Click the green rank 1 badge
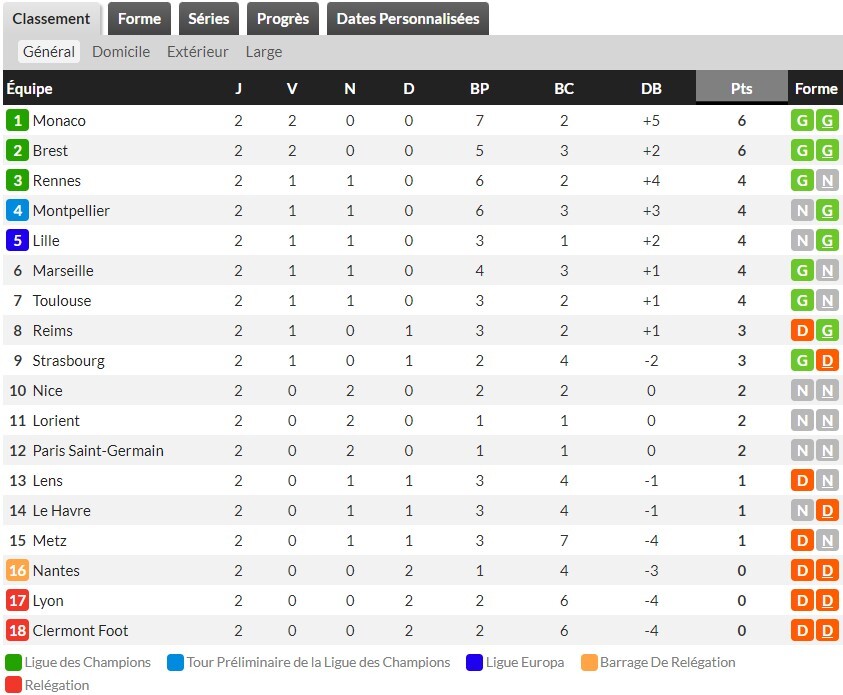This screenshot has width=843, height=695. pyautogui.click(x=17, y=121)
